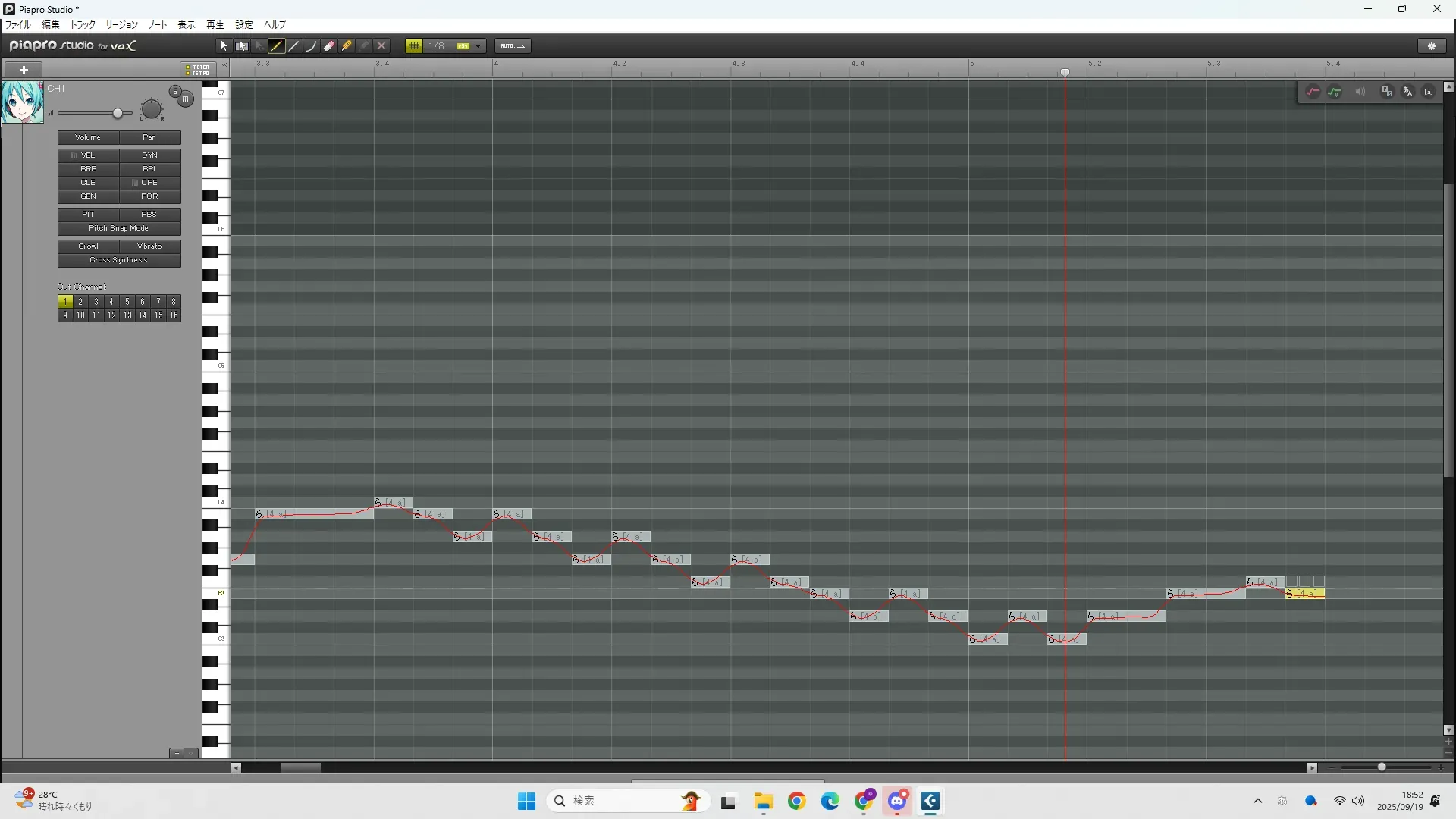
Task: Click the add track plus button
Action: tap(24, 70)
